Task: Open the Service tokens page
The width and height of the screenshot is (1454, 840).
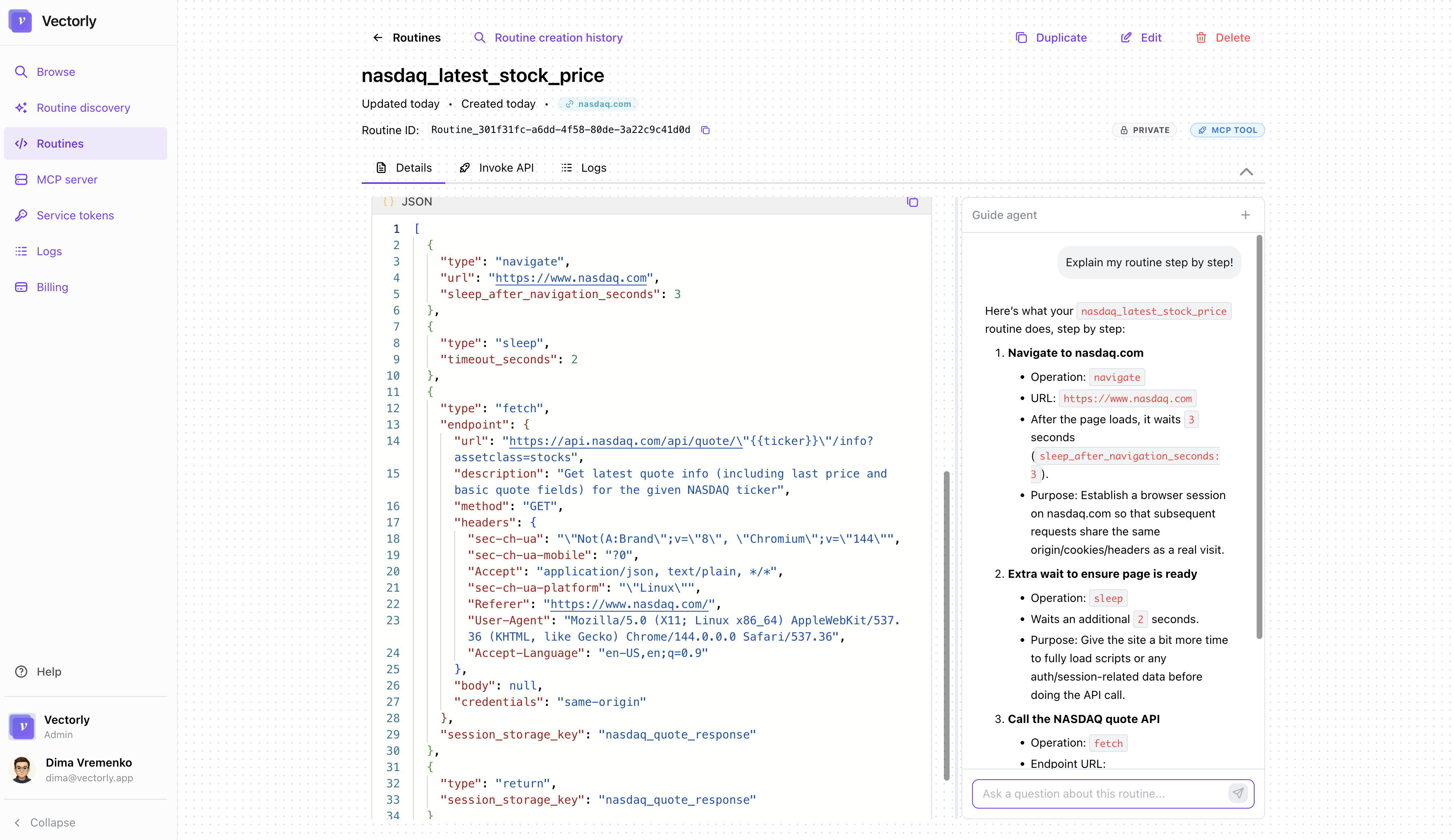Action: coord(75,215)
